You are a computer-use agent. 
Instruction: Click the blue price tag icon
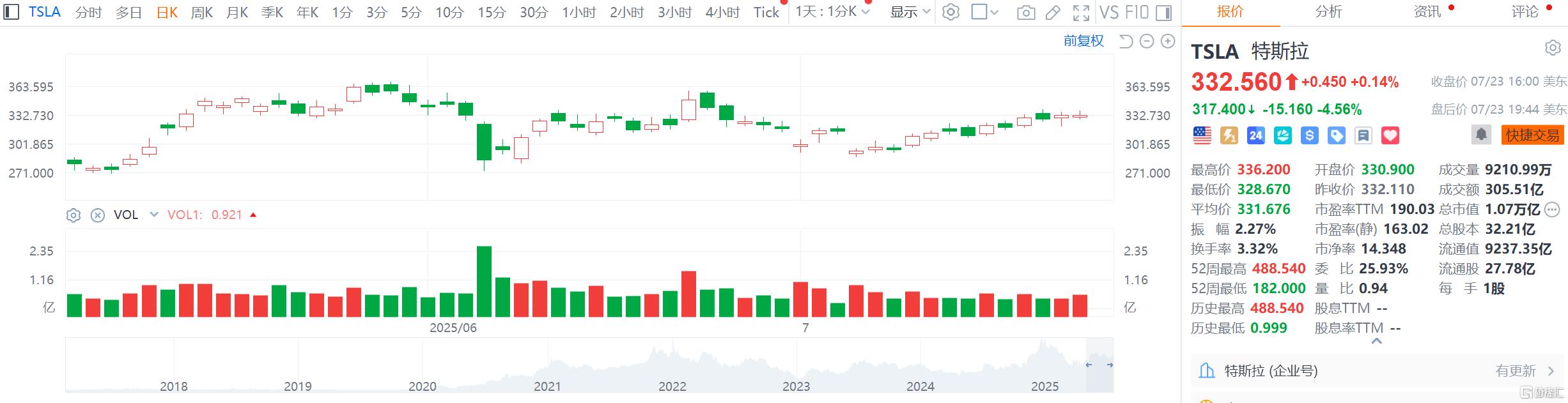[1337, 135]
